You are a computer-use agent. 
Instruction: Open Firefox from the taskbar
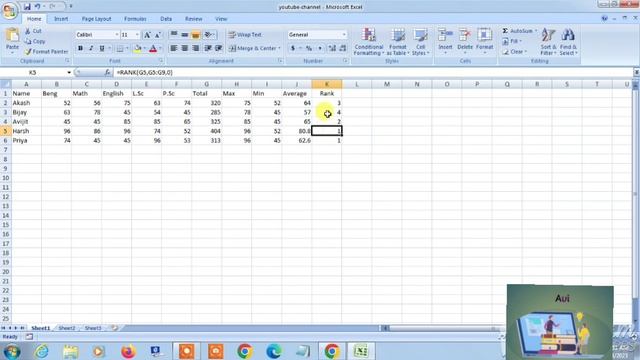(128, 351)
